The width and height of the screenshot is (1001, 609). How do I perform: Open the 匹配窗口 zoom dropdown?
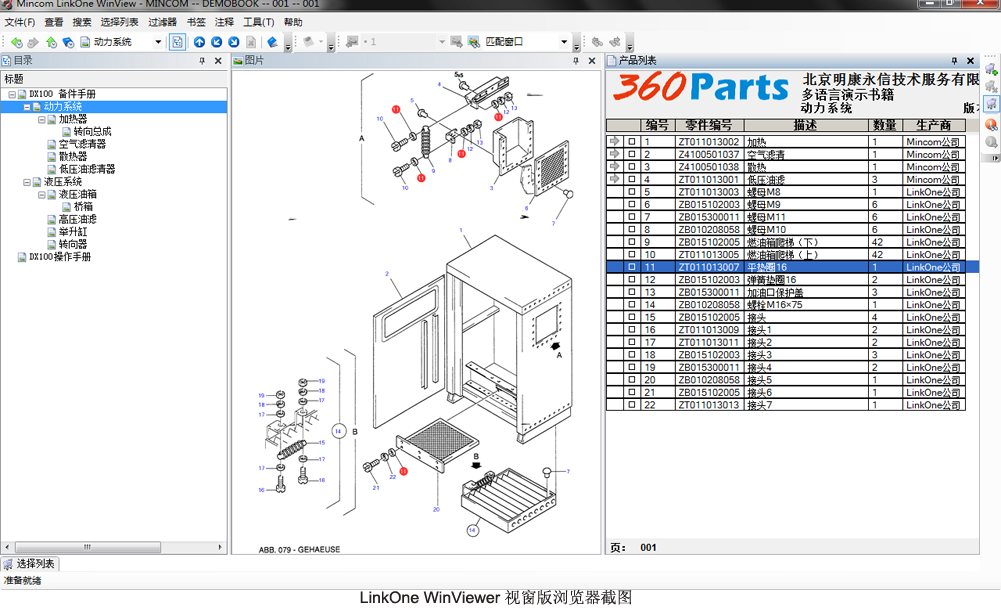(564, 42)
